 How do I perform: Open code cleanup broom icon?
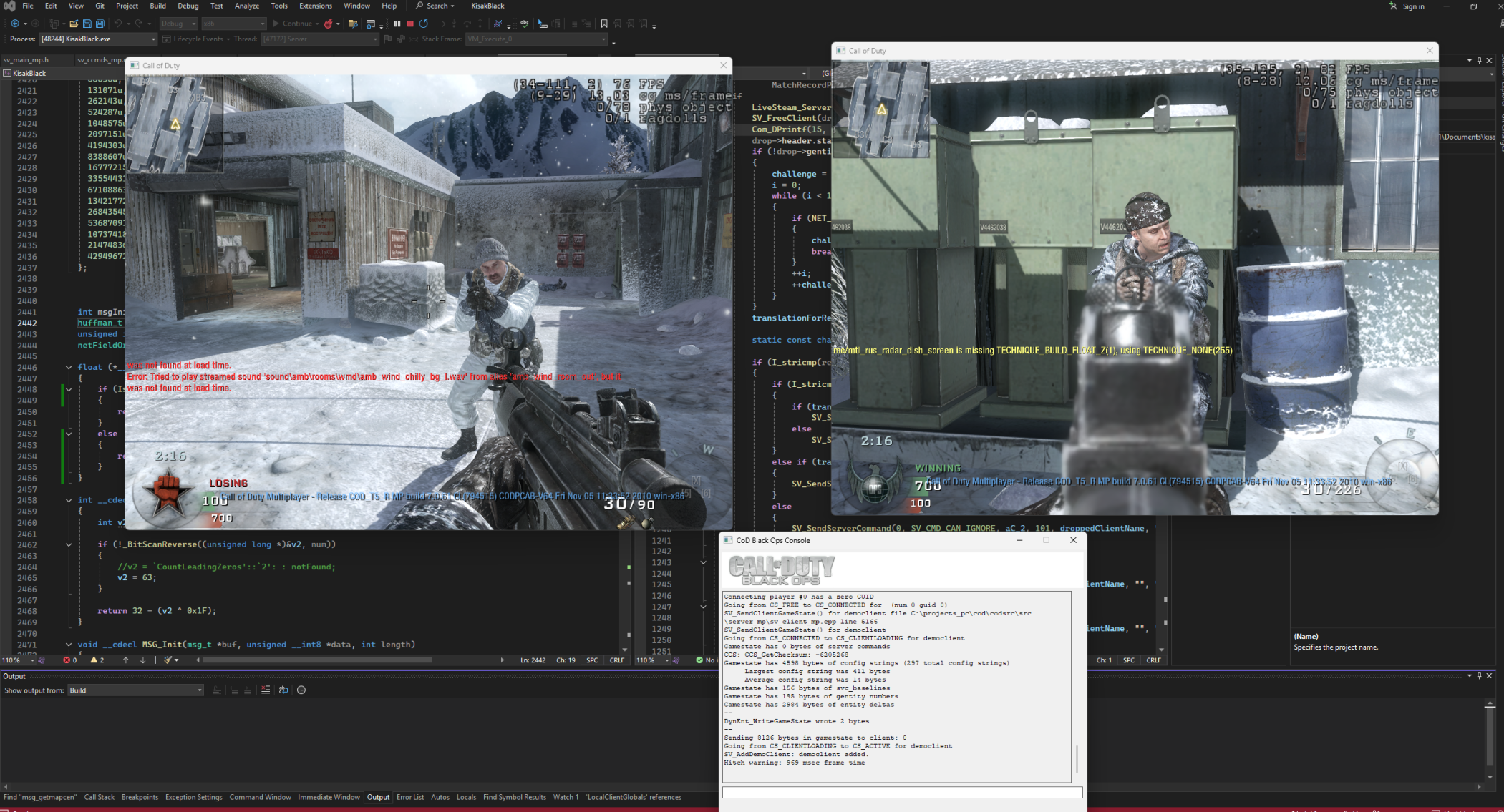point(170,660)
